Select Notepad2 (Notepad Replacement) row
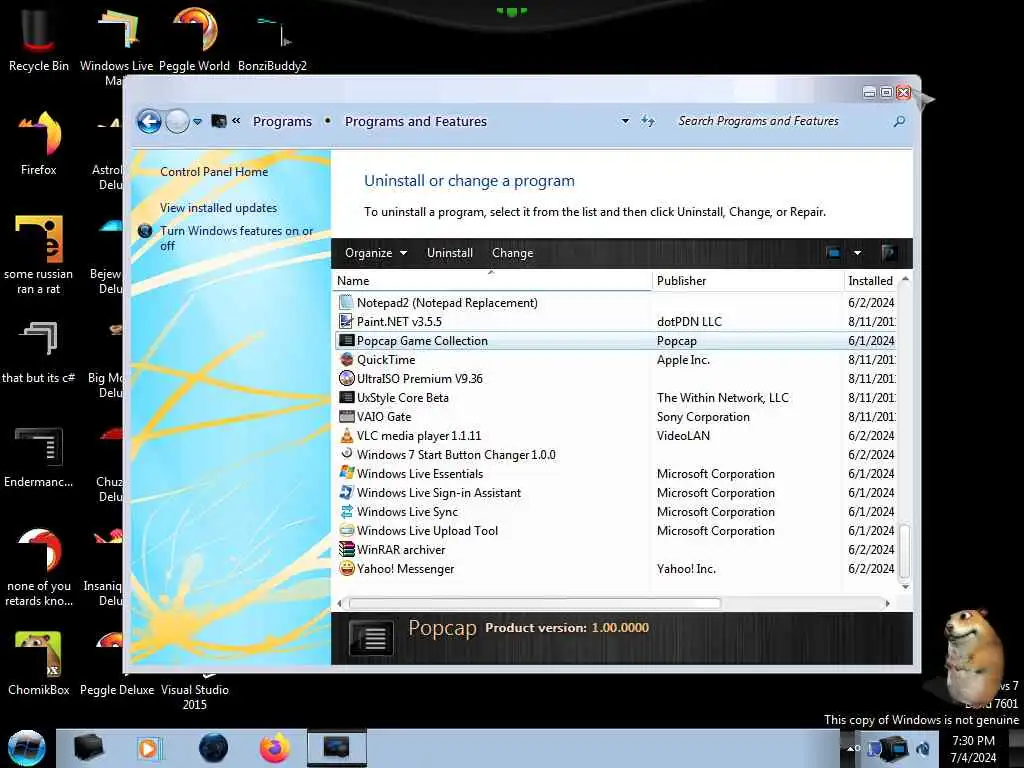This screenshot has width=1024, height=768. 616,302
